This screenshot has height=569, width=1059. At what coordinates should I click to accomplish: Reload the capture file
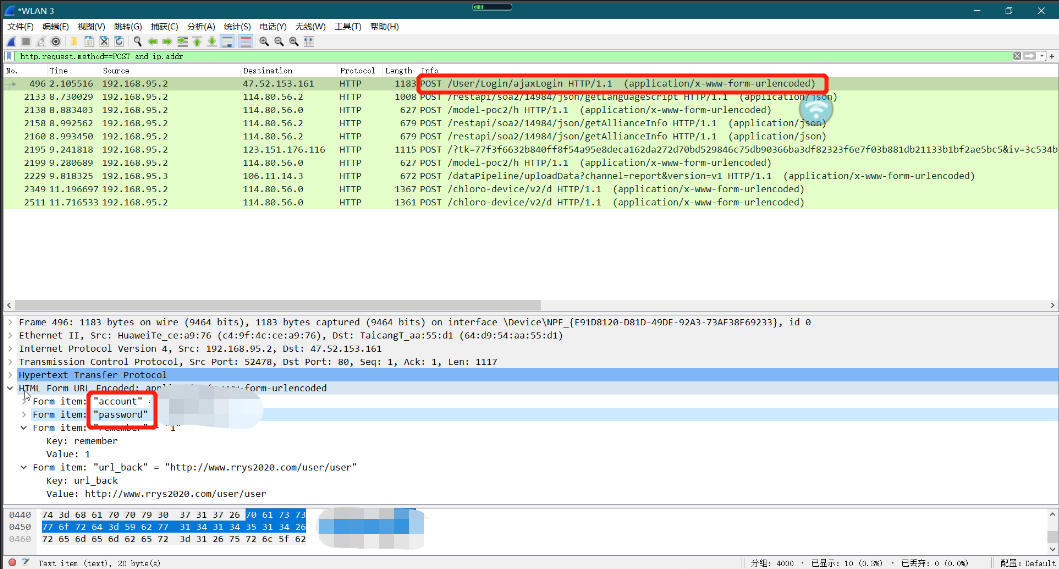(119, 41)
